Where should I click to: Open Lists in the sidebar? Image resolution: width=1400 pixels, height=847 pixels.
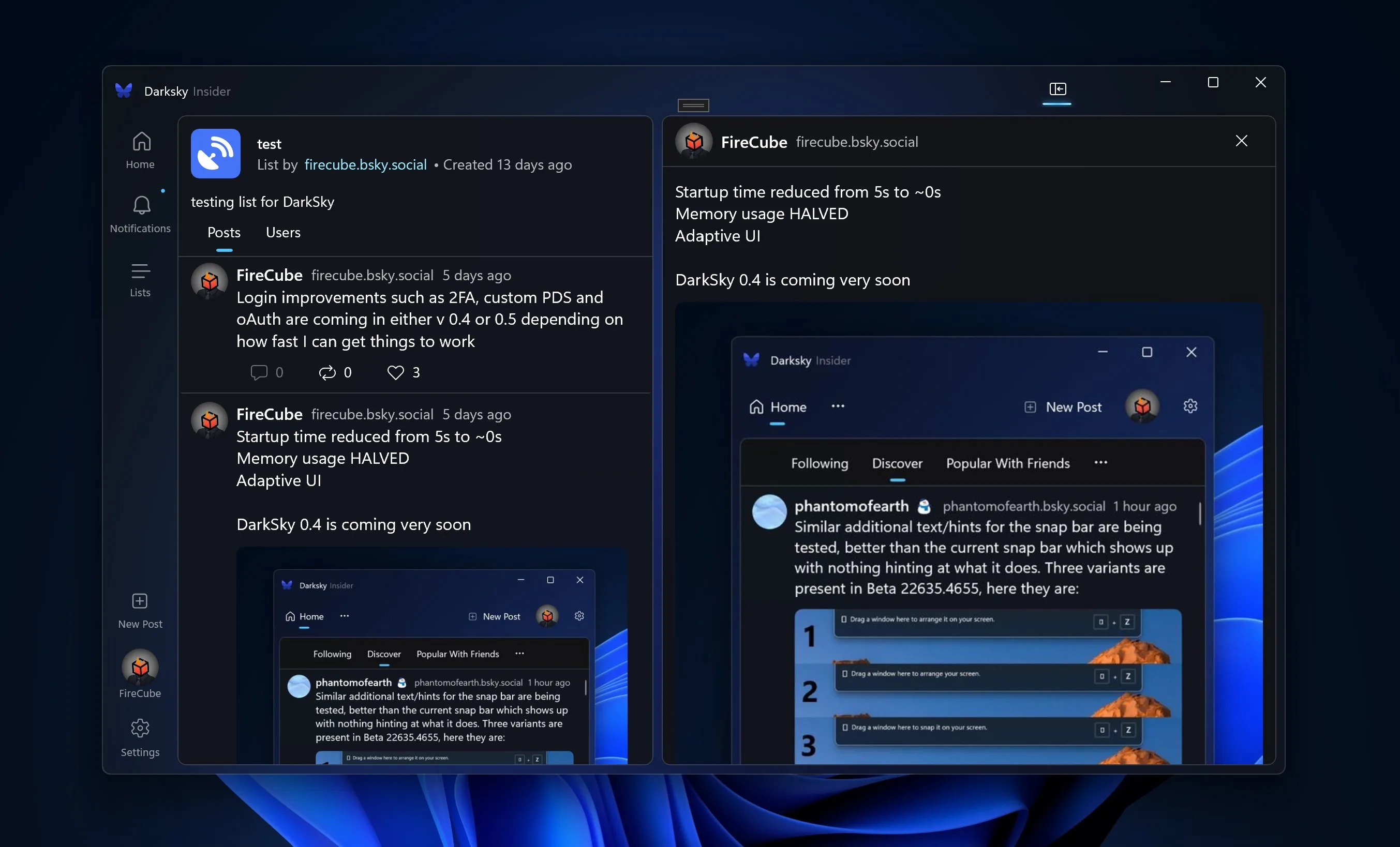(x=140, y=280)
